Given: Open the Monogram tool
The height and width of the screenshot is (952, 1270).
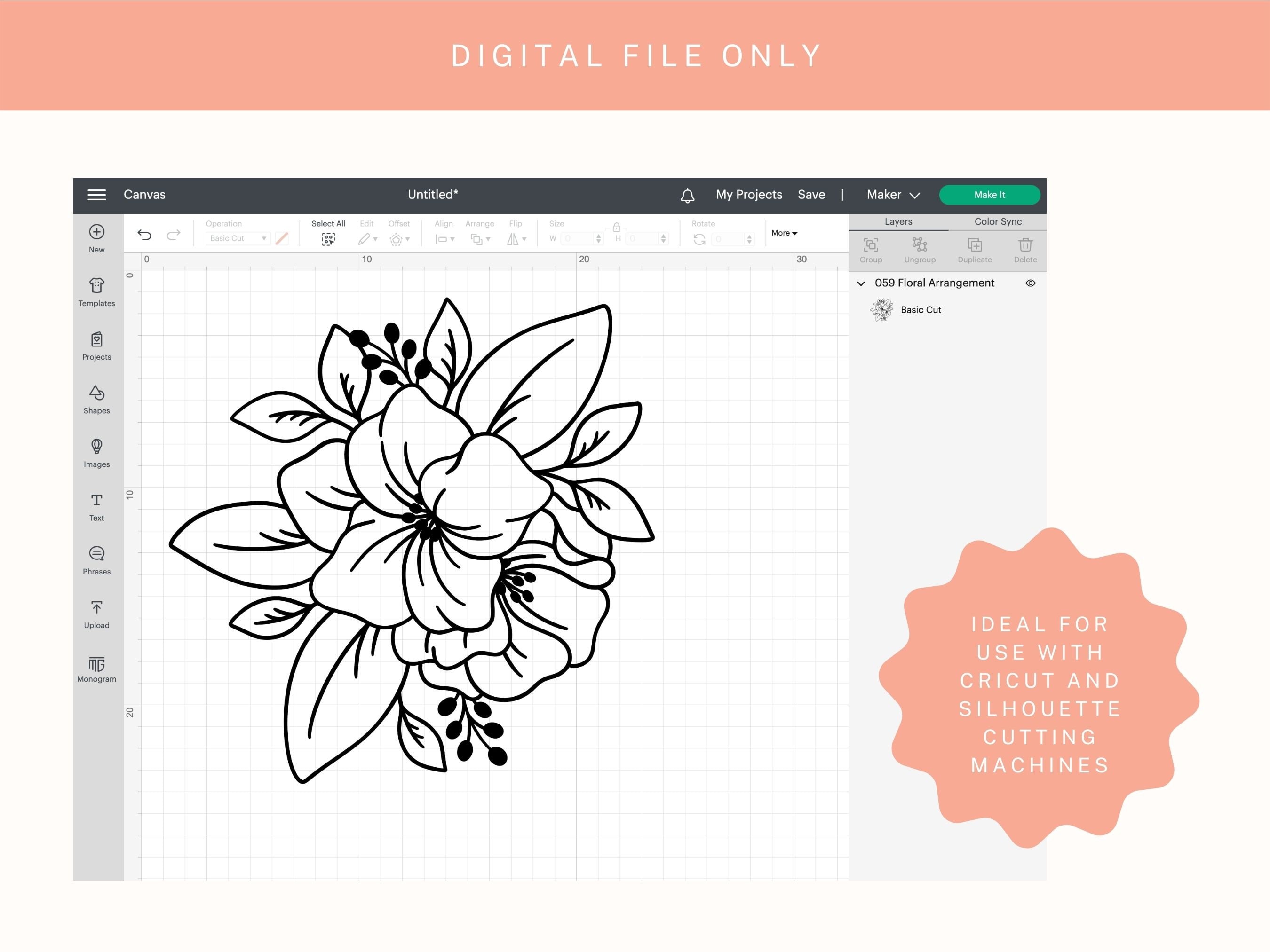Looking at the screenshot, I should pyautogui.click(x=96, y=669).
